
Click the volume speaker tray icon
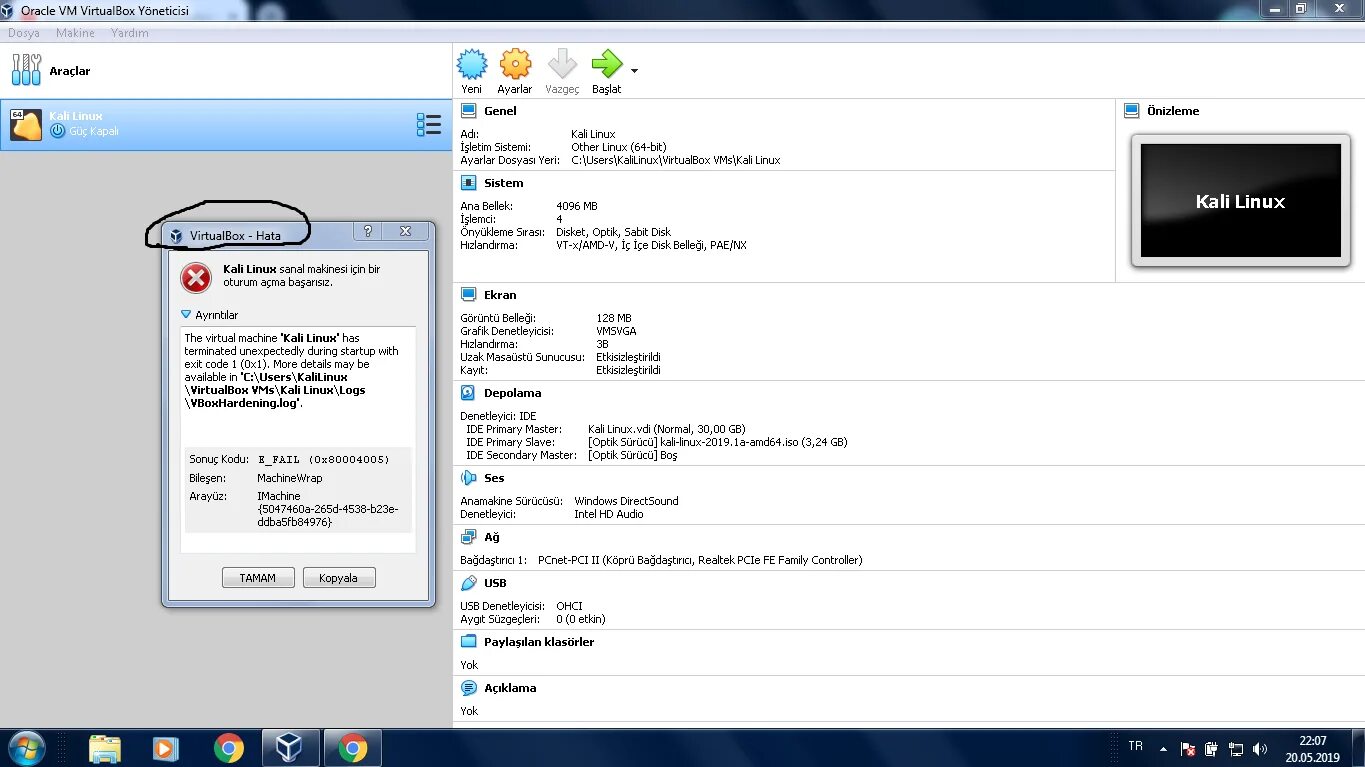(x=1260, y=749)
